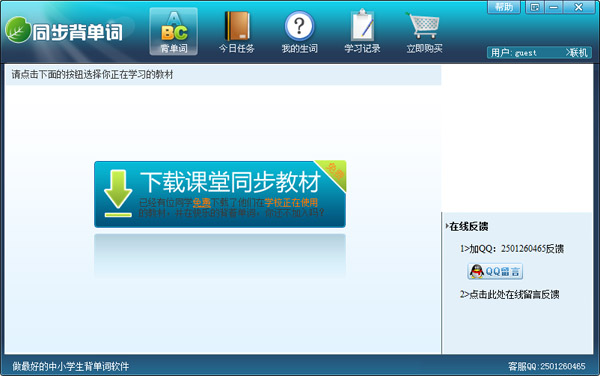
Task: Click the QQ留言 button
Action: point(495,272)
